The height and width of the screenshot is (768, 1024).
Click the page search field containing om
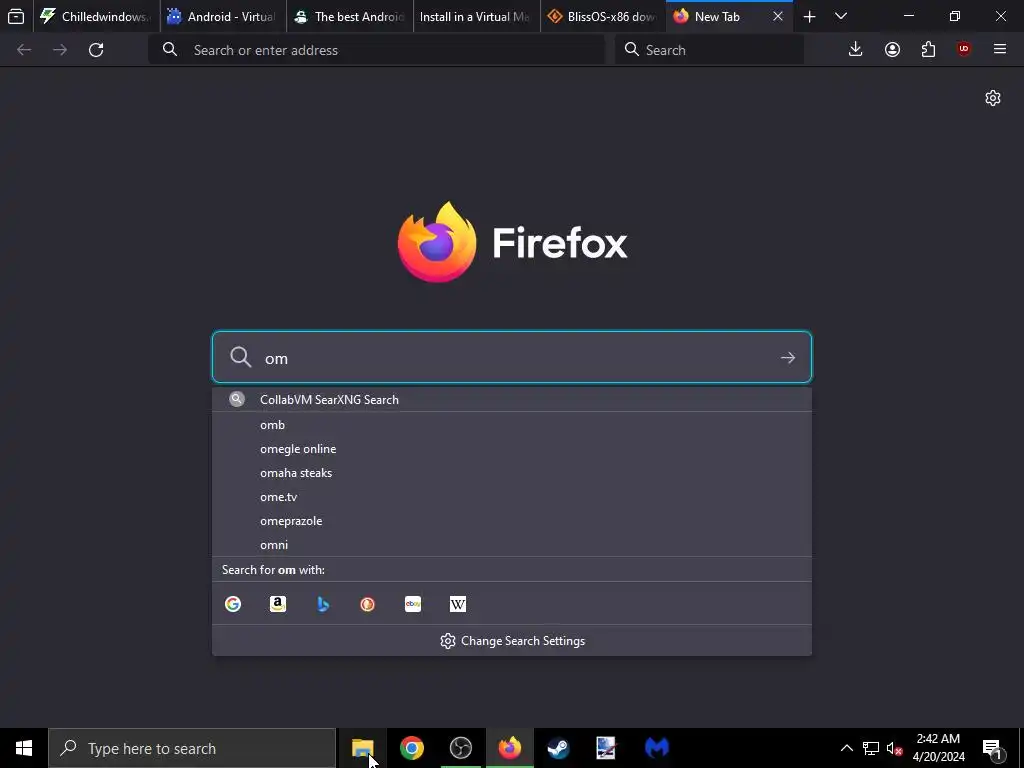coord(511,357)
